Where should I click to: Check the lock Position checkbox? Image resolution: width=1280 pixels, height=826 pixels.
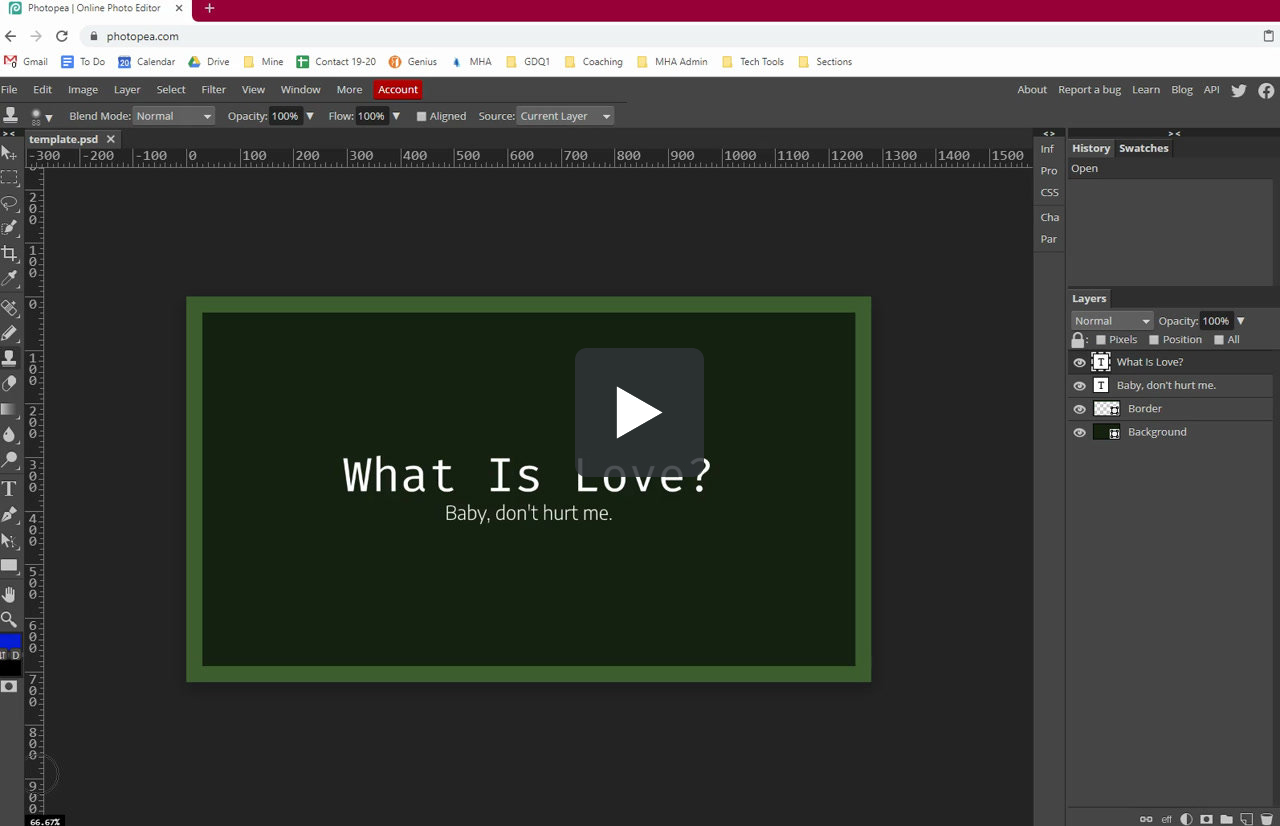(1153, 340)
